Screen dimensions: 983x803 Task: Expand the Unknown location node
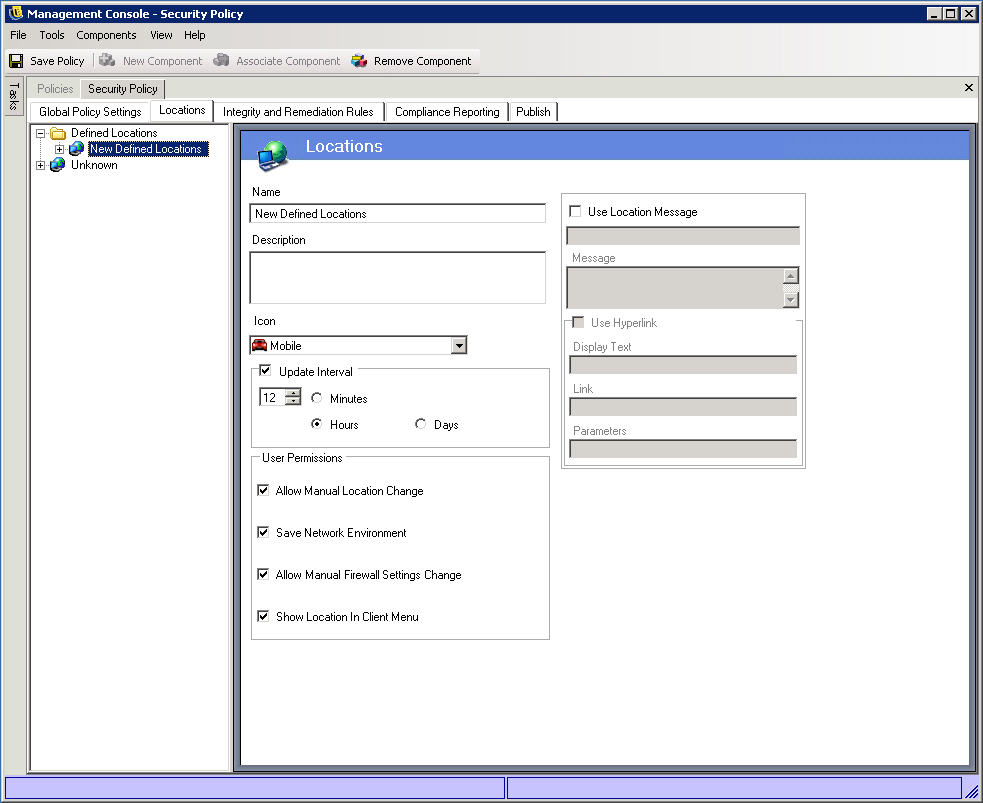point(41,165)
